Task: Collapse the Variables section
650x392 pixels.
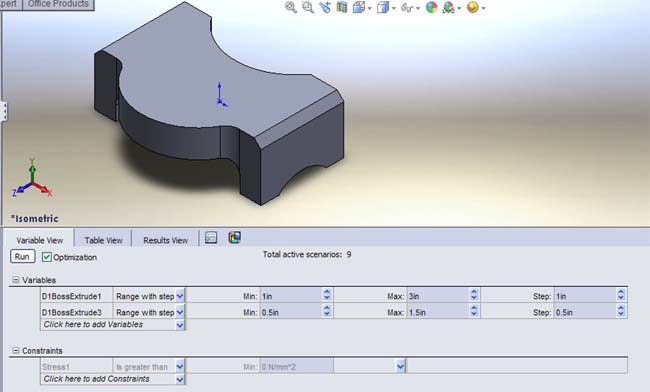Action: click(x=16, y=280)
